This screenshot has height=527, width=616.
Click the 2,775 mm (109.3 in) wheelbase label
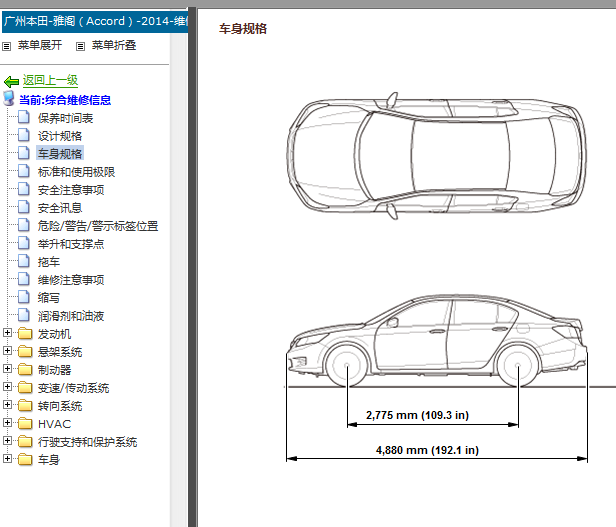click(417, 415)
